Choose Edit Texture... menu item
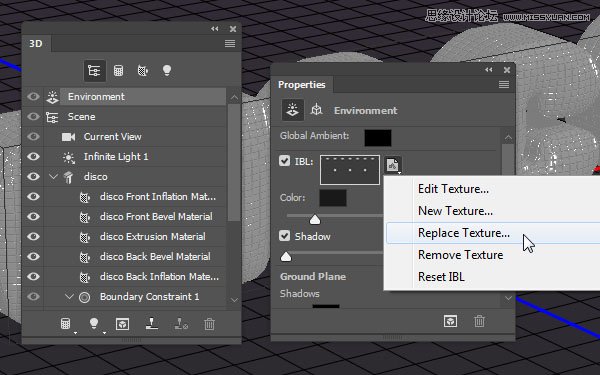Viewport: 600px width, 375px height. (x=453, y=189)
